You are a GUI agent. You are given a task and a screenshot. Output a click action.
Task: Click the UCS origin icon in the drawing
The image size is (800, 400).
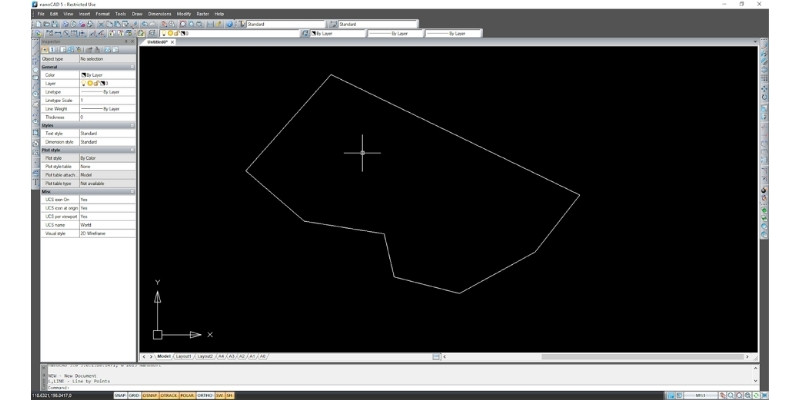tap(157, 334)
